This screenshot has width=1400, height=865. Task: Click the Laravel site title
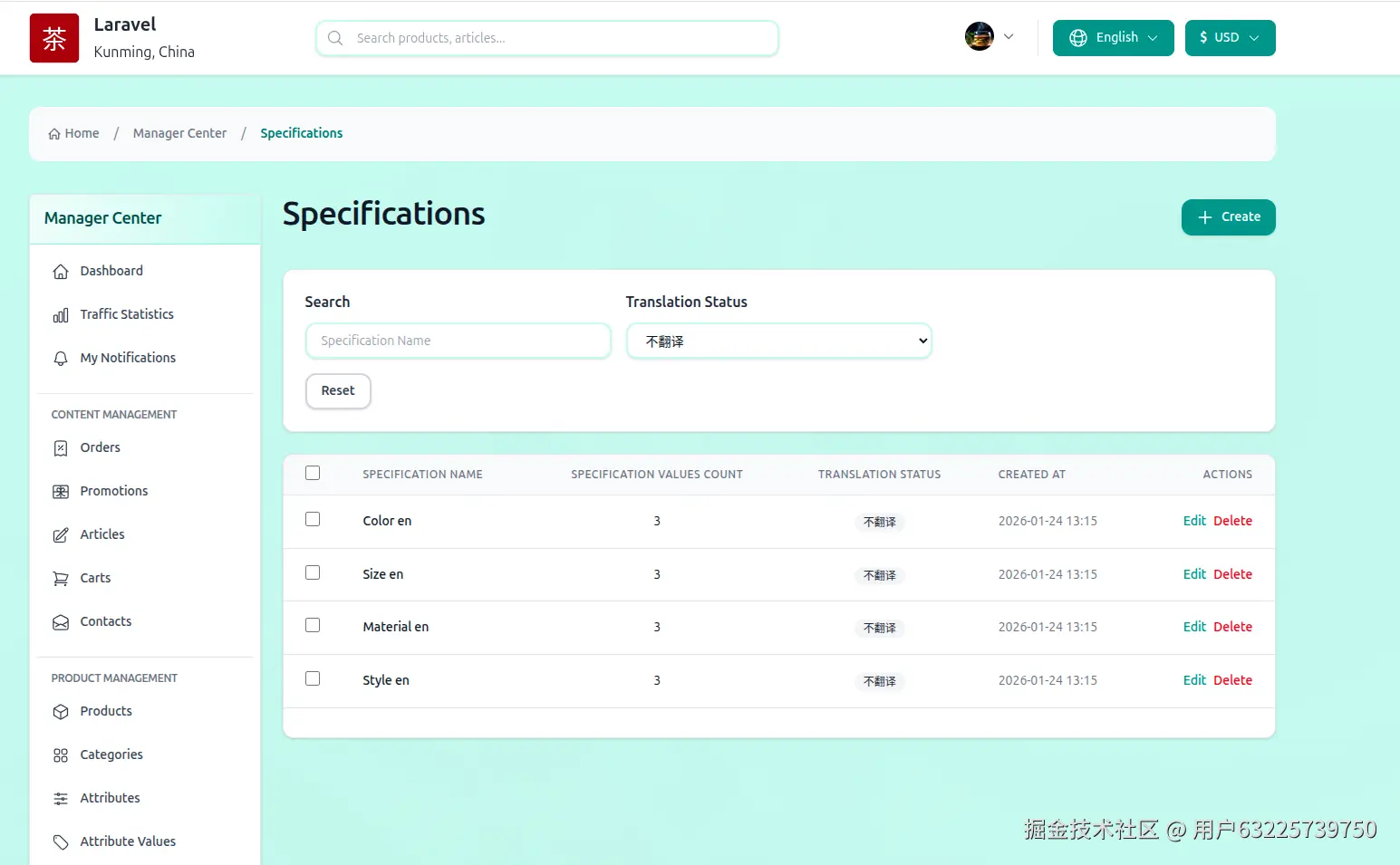click(x=125, y=24)
